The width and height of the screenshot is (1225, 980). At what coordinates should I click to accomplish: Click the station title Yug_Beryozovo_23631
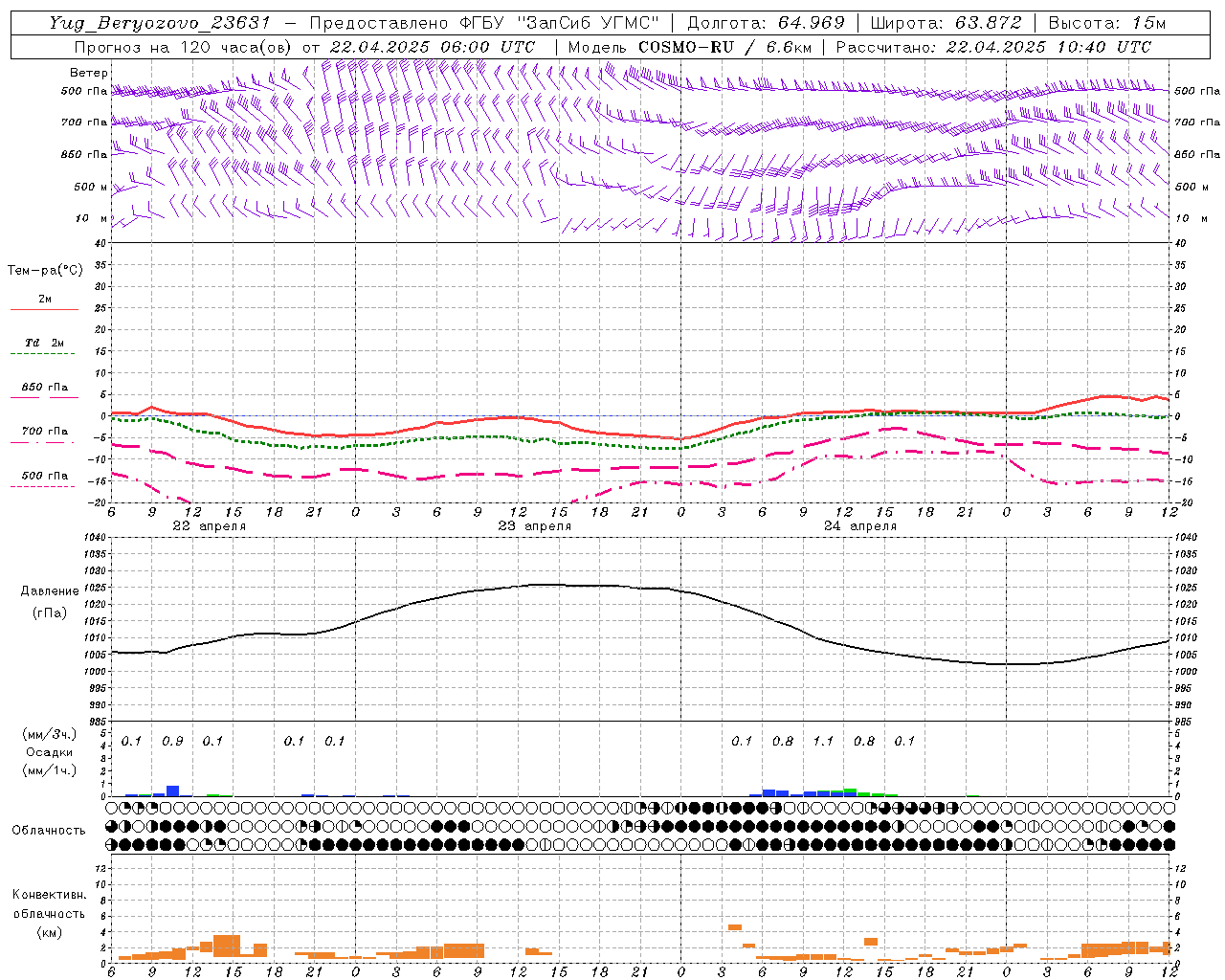[x=160, y=23]
